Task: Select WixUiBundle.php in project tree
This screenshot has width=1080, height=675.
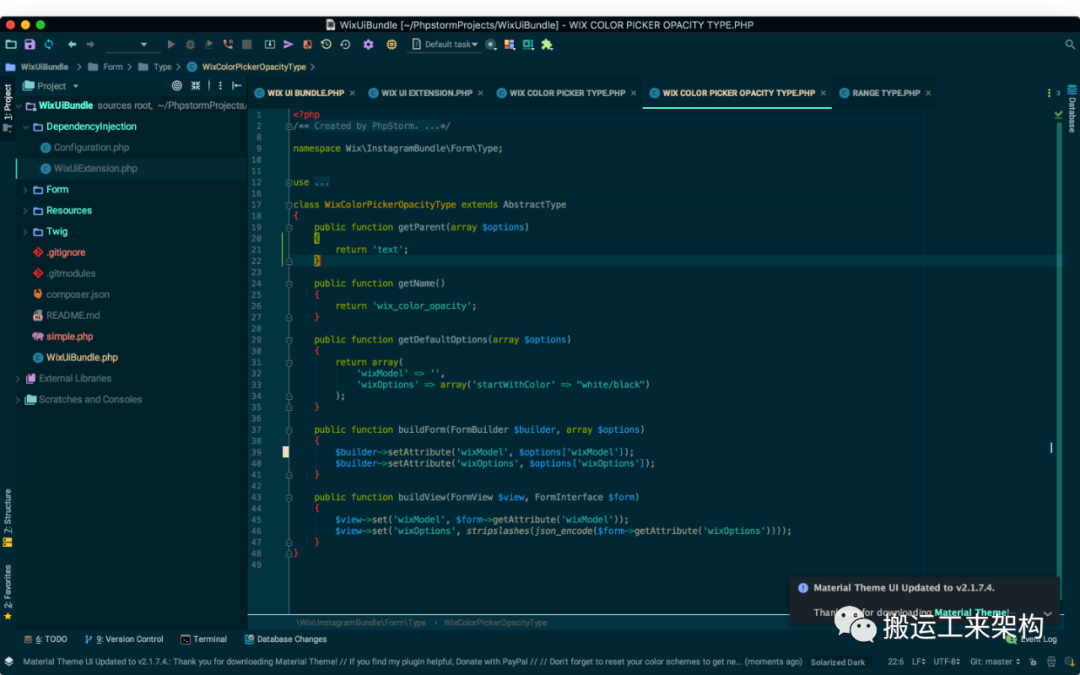Action: (x=82, y=357)
